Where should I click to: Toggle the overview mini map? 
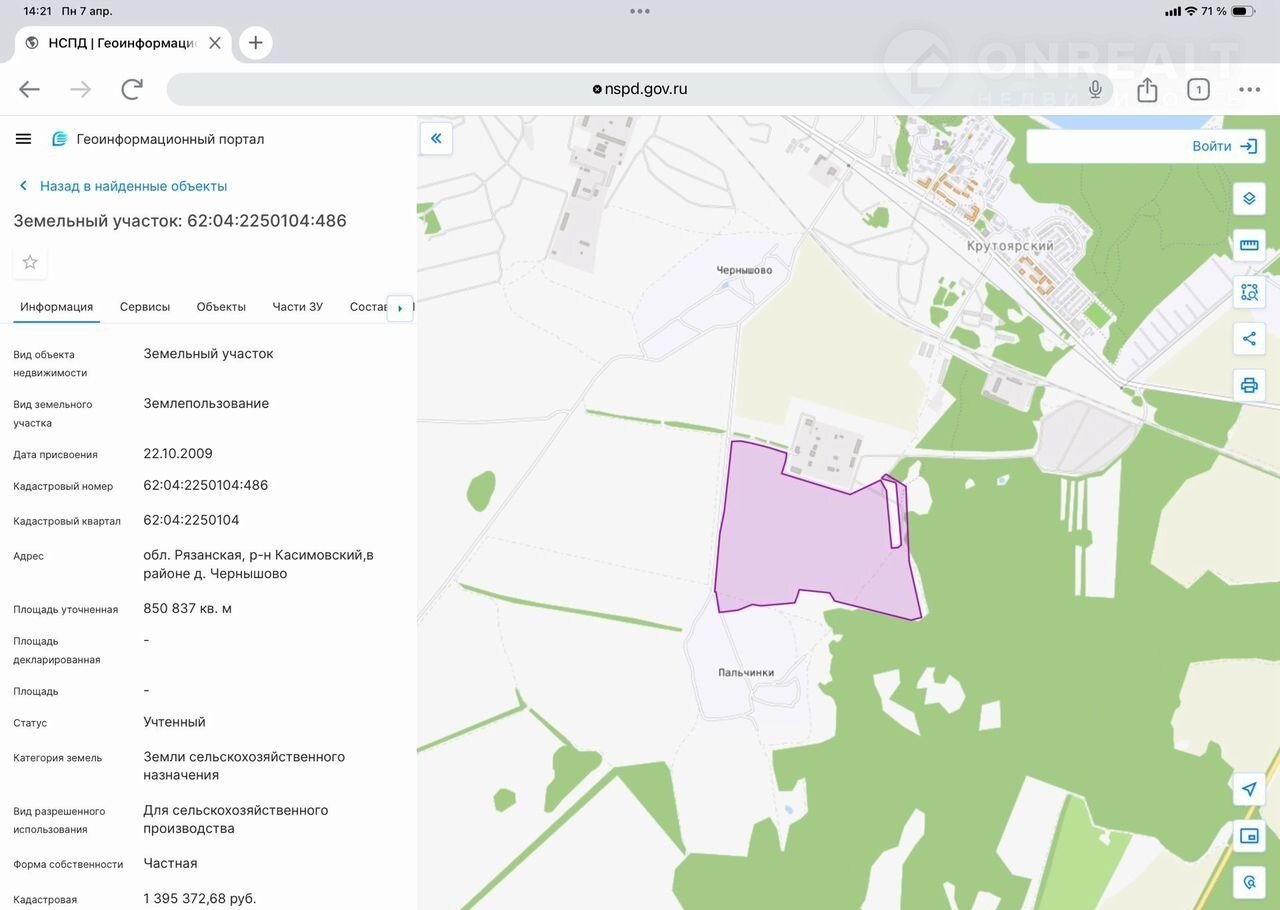coord(1249,836)
